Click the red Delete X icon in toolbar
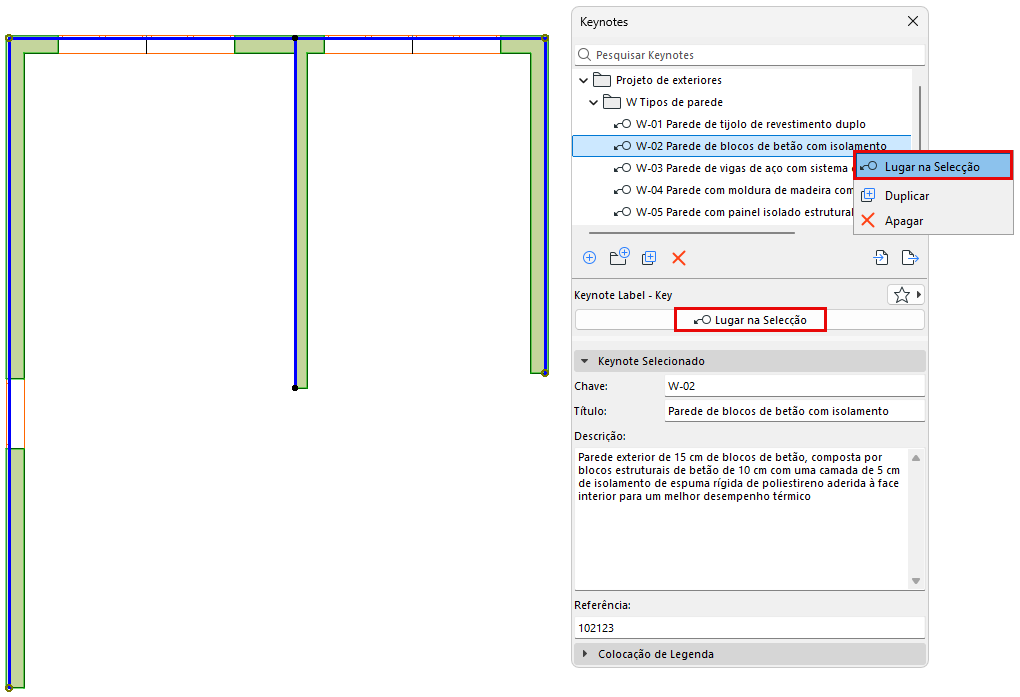This screenshot has width=1020, height=697. coord(678,258)
